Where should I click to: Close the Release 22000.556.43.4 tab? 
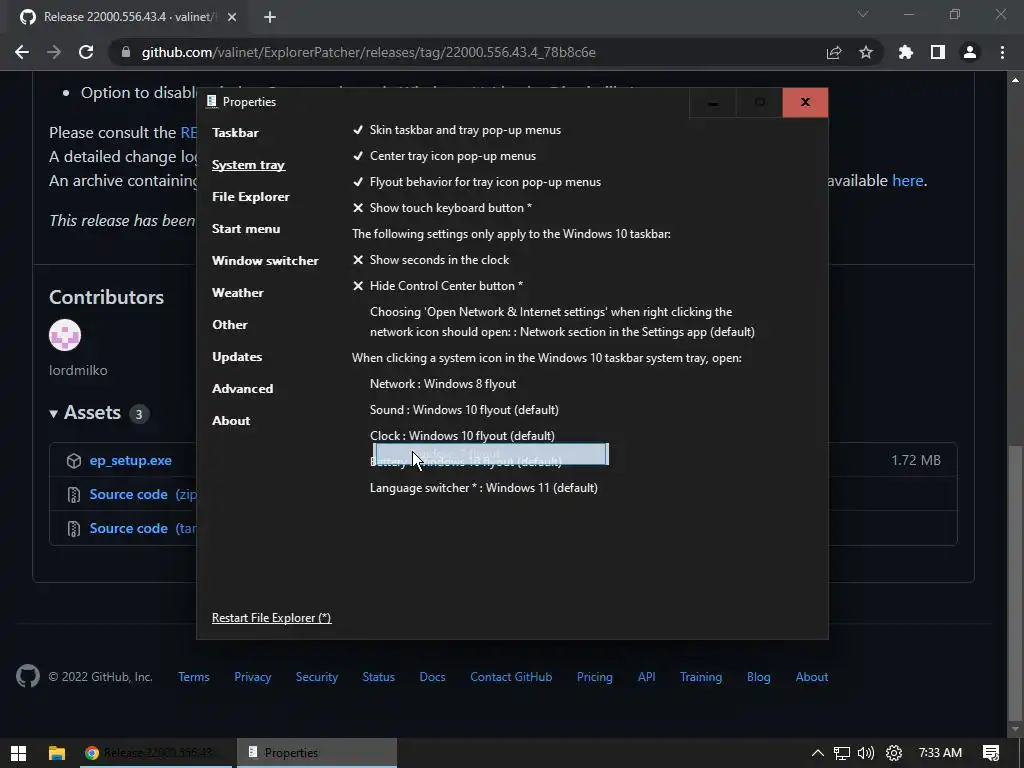(232, 17)
